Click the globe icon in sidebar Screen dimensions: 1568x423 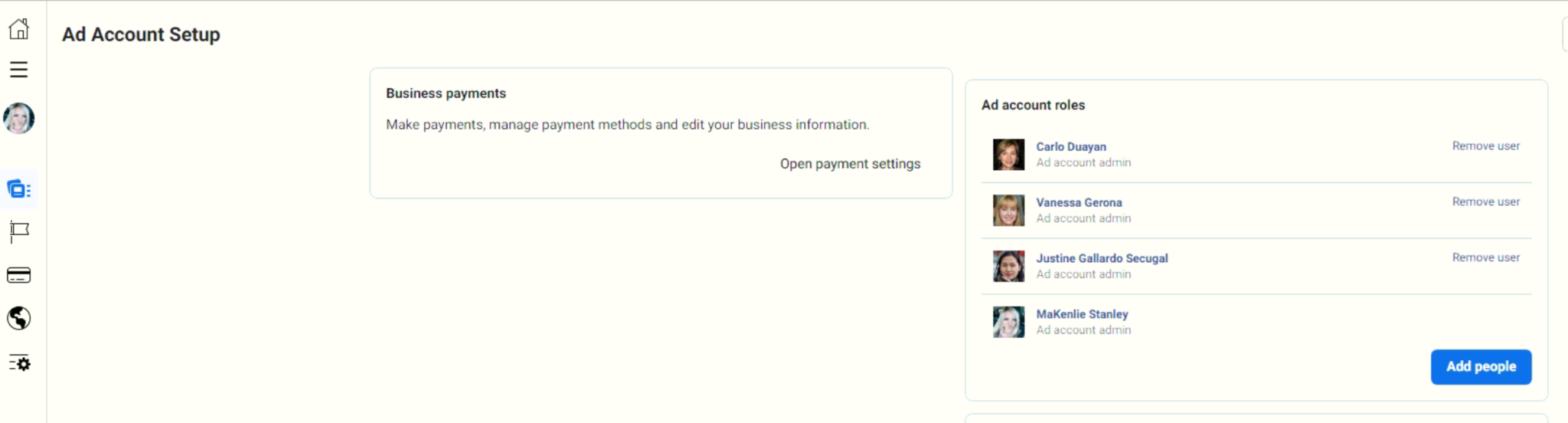pos(19,318)
